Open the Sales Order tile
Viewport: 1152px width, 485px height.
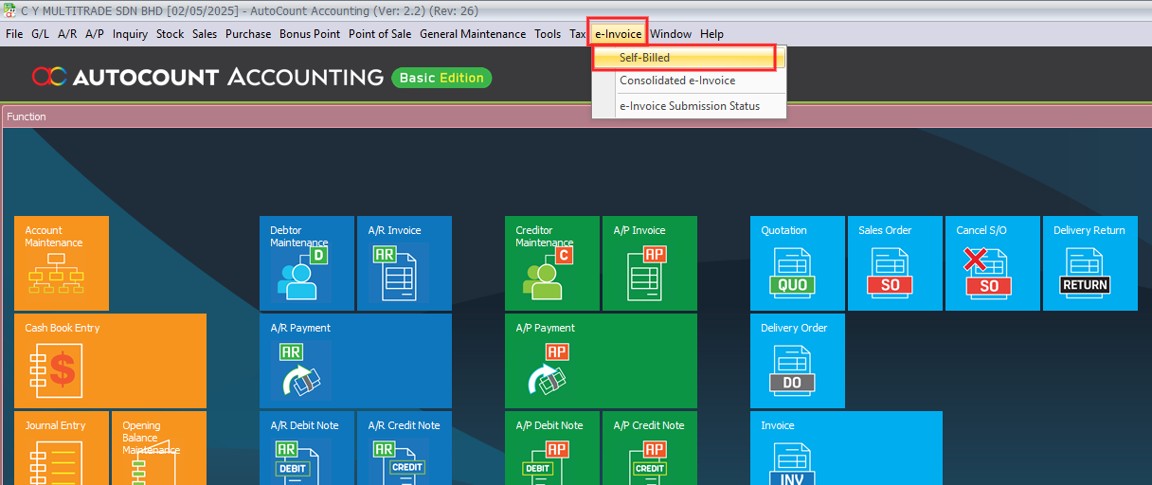point(894,263)
